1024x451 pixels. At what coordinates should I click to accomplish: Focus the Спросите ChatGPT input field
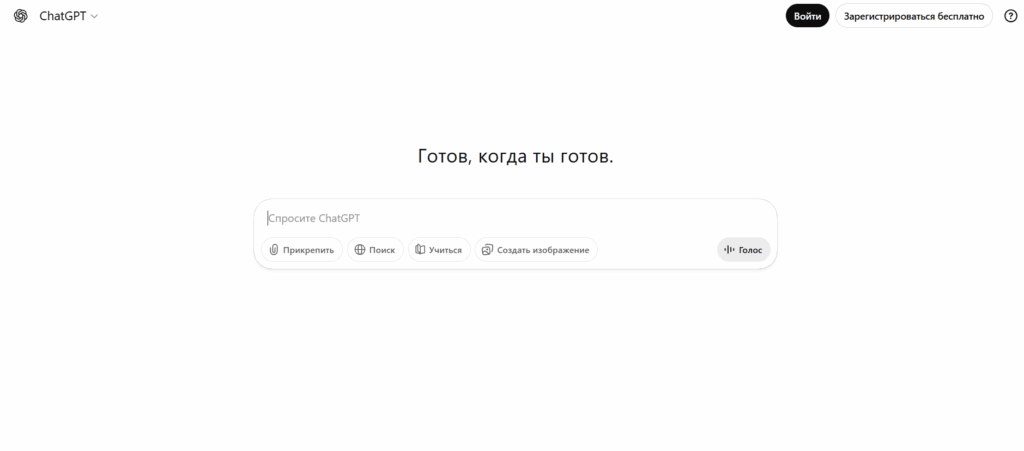[x=515, y=219]
